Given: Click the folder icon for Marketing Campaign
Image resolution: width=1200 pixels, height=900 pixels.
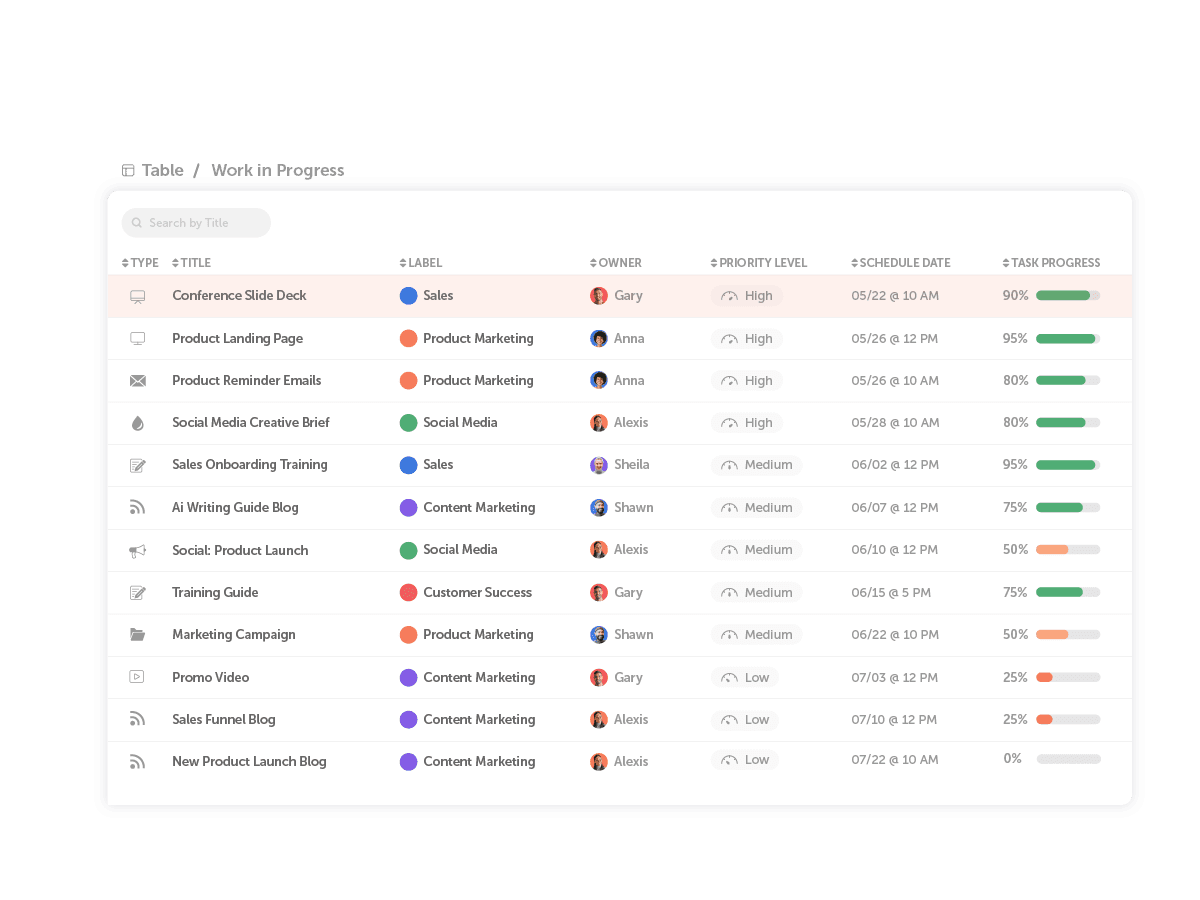Looking at the screenshot, I should coord(138,635).
